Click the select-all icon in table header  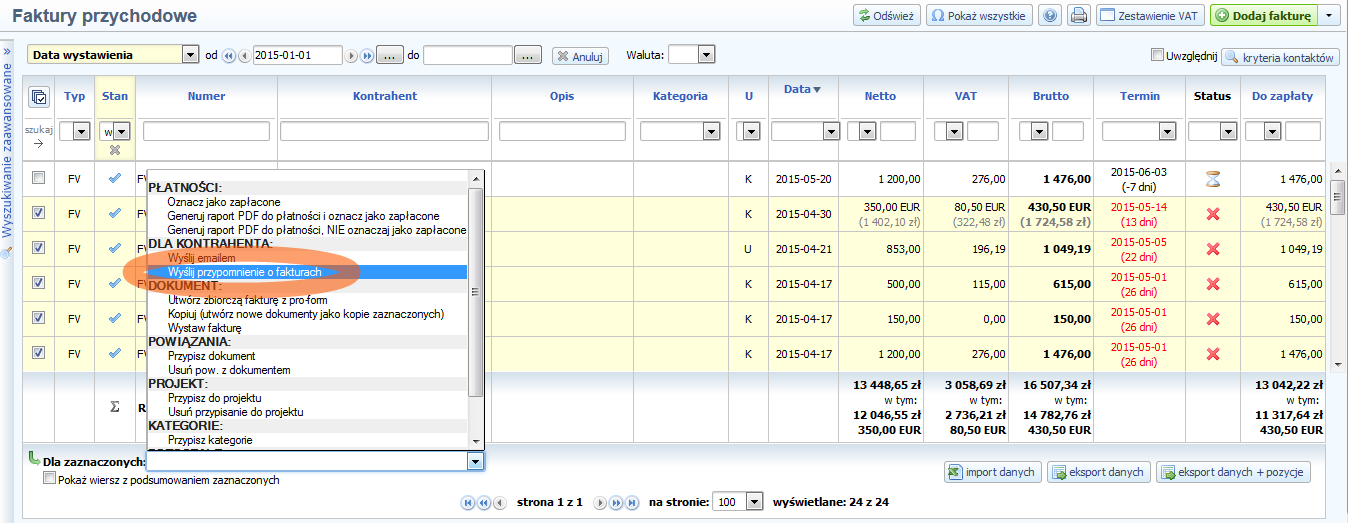click(38, 97)
